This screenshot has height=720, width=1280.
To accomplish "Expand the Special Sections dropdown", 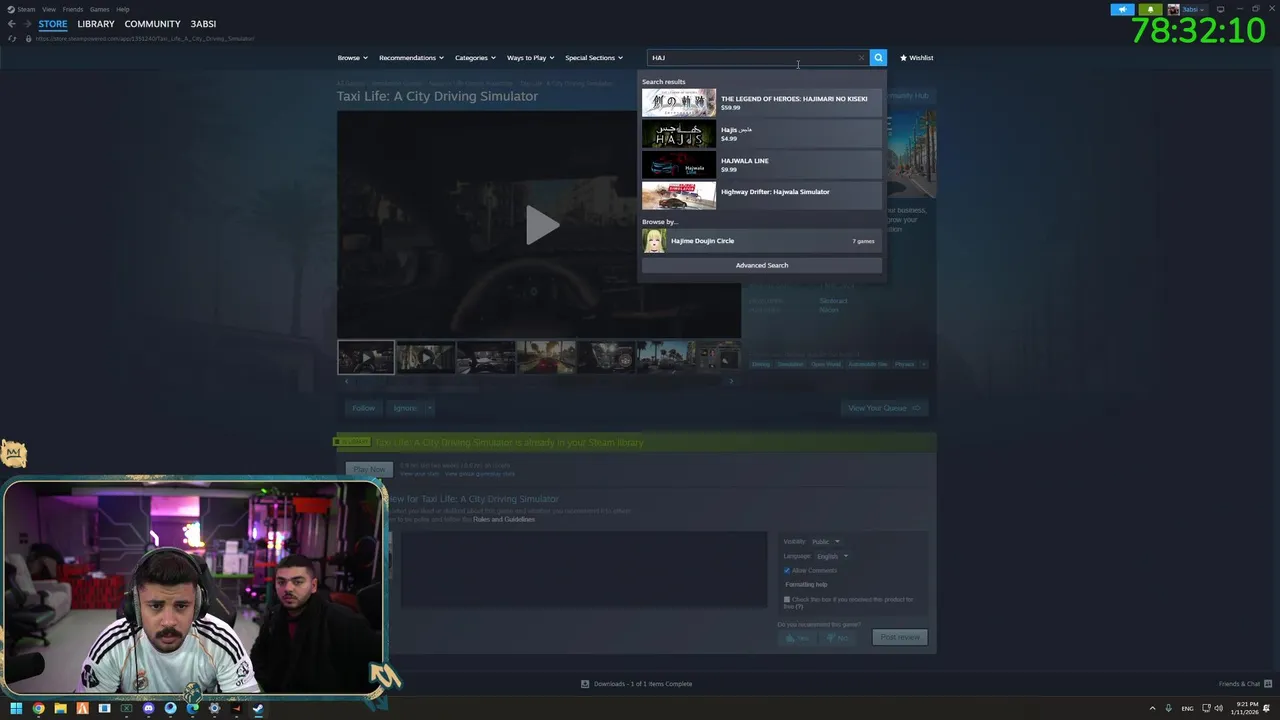I will (x=594, y=58).
